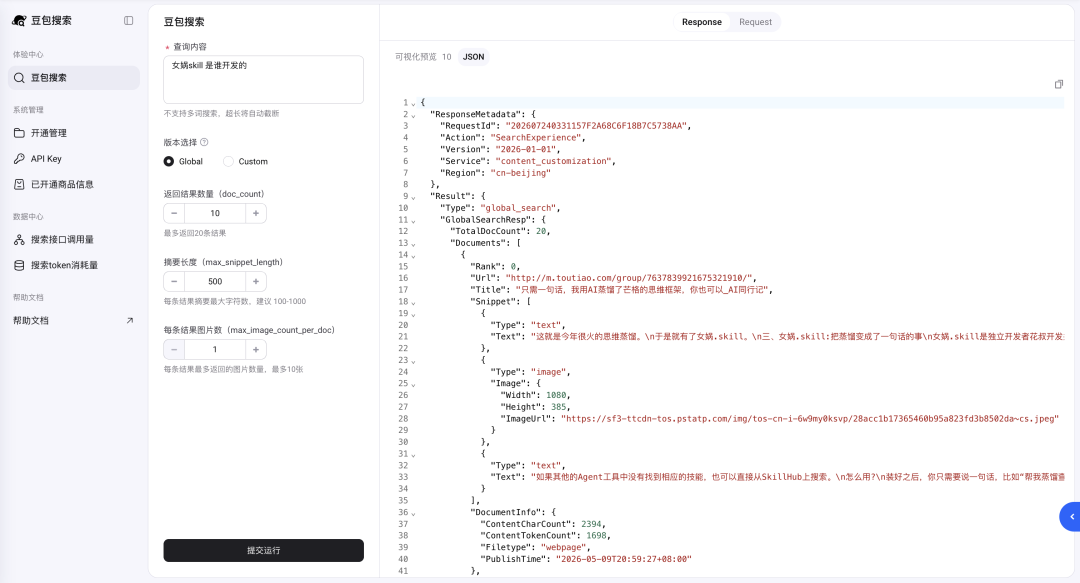This screenshot has height=583, width=1080.
Task: Switch to the Request tab
Action: (755, 22)
